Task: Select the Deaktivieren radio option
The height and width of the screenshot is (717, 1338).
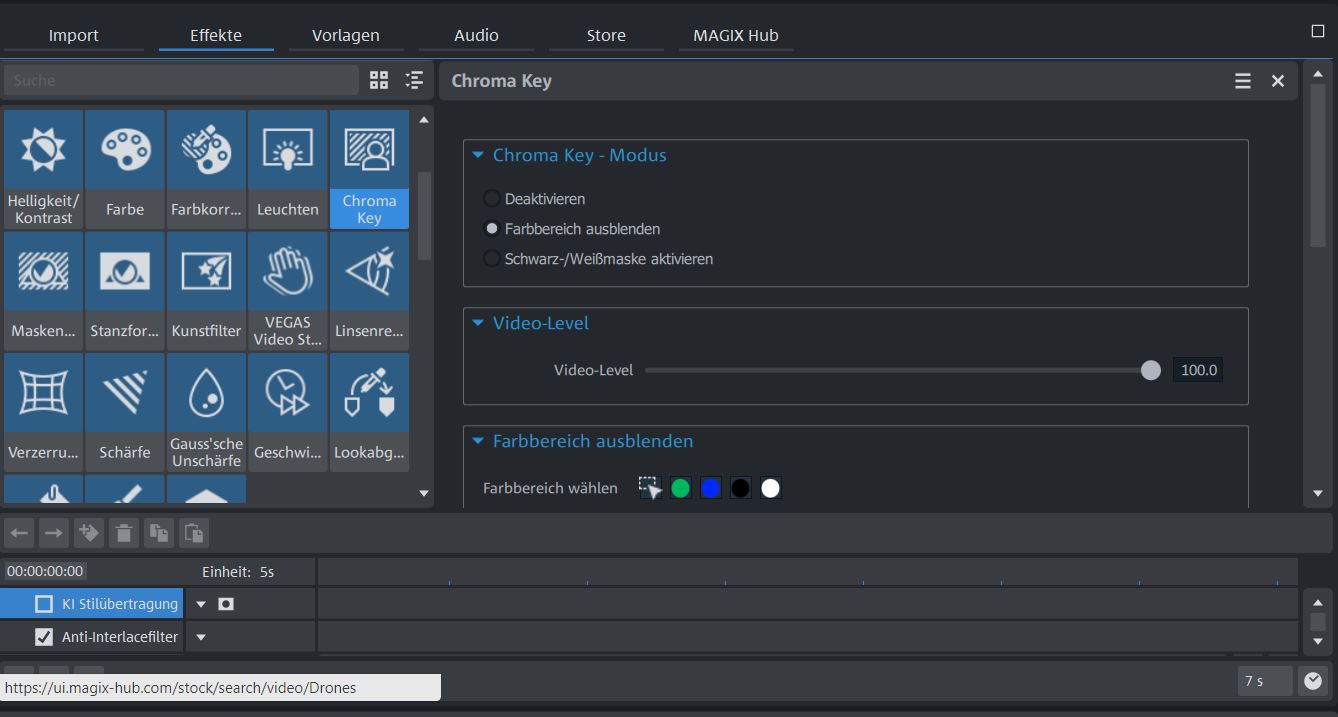Action: [x=492, y=199]
